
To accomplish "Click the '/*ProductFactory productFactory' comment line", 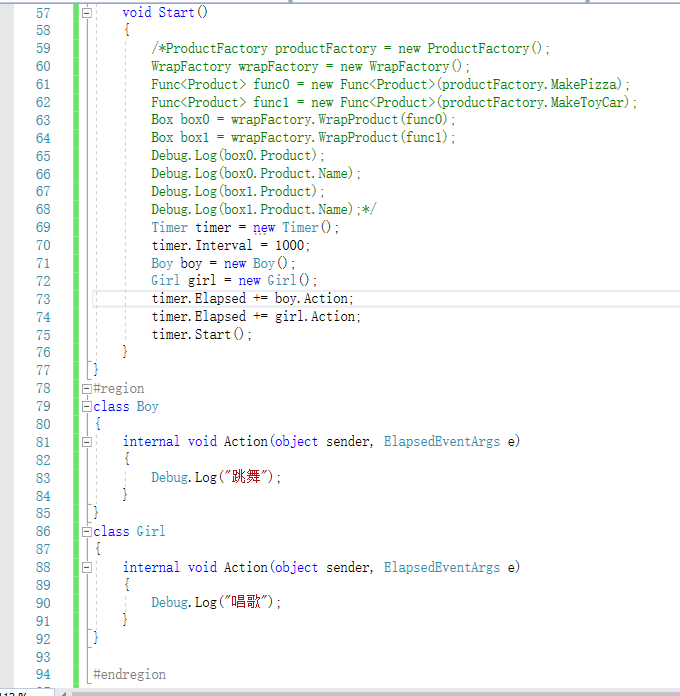I will tap(350, 48).
